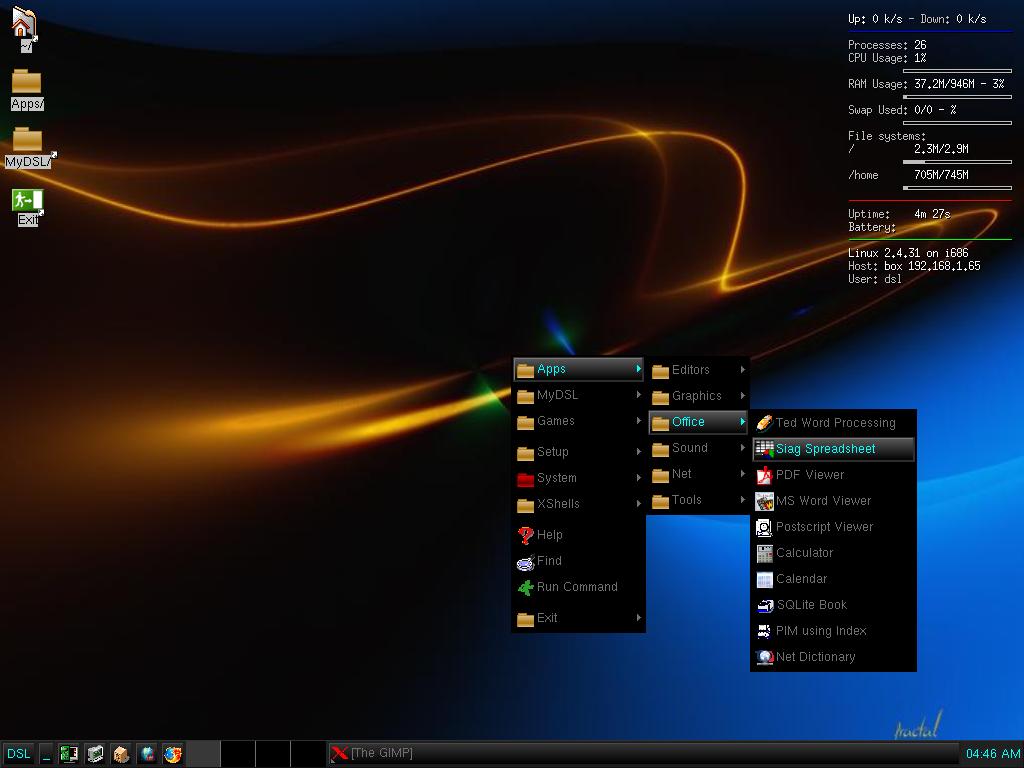Viewport: 1024px width, 768px height.
Task: Click the red PDF Viewer icon
Action: 762,475
